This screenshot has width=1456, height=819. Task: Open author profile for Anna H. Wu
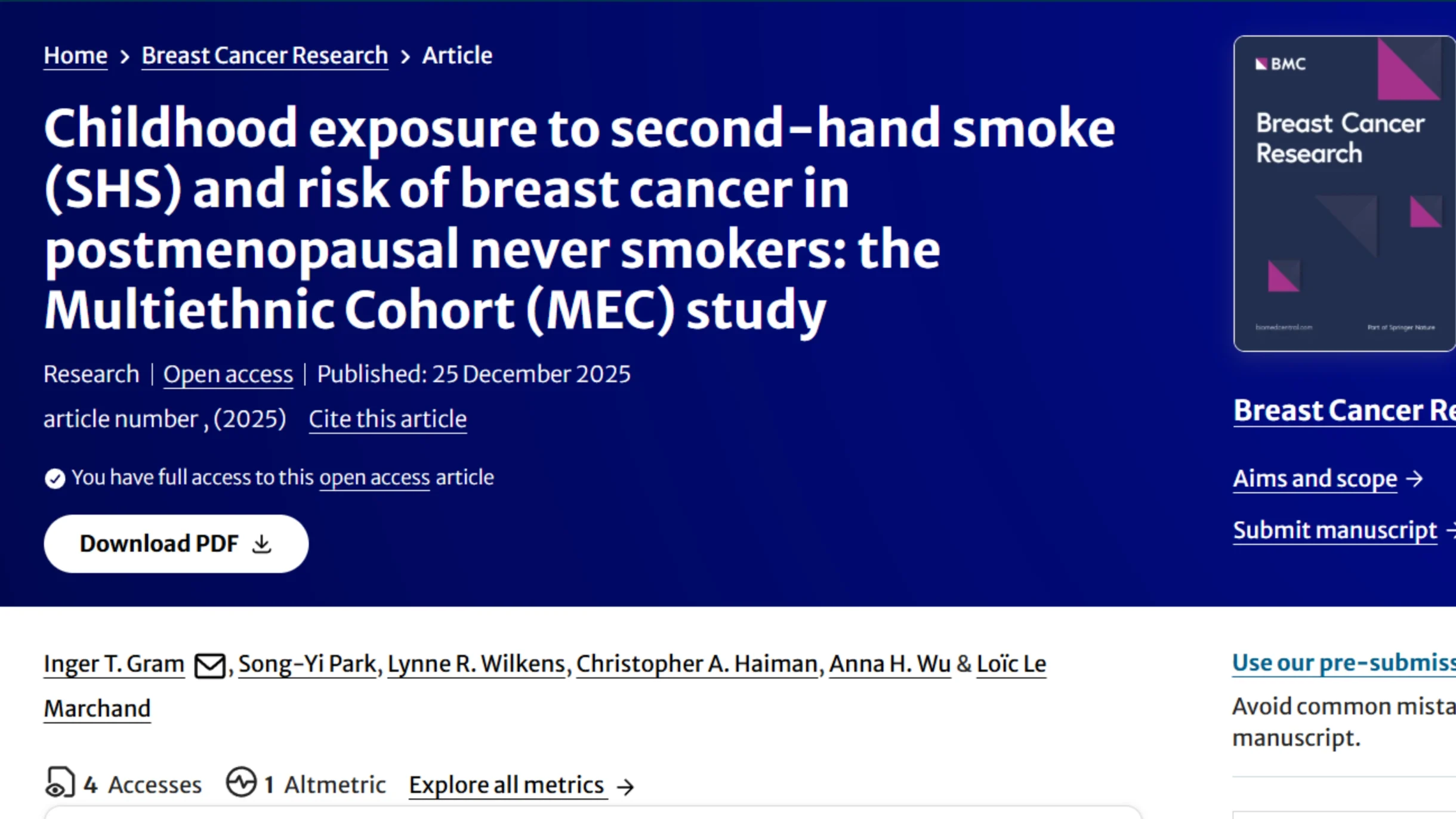click(x=889, y=664)
